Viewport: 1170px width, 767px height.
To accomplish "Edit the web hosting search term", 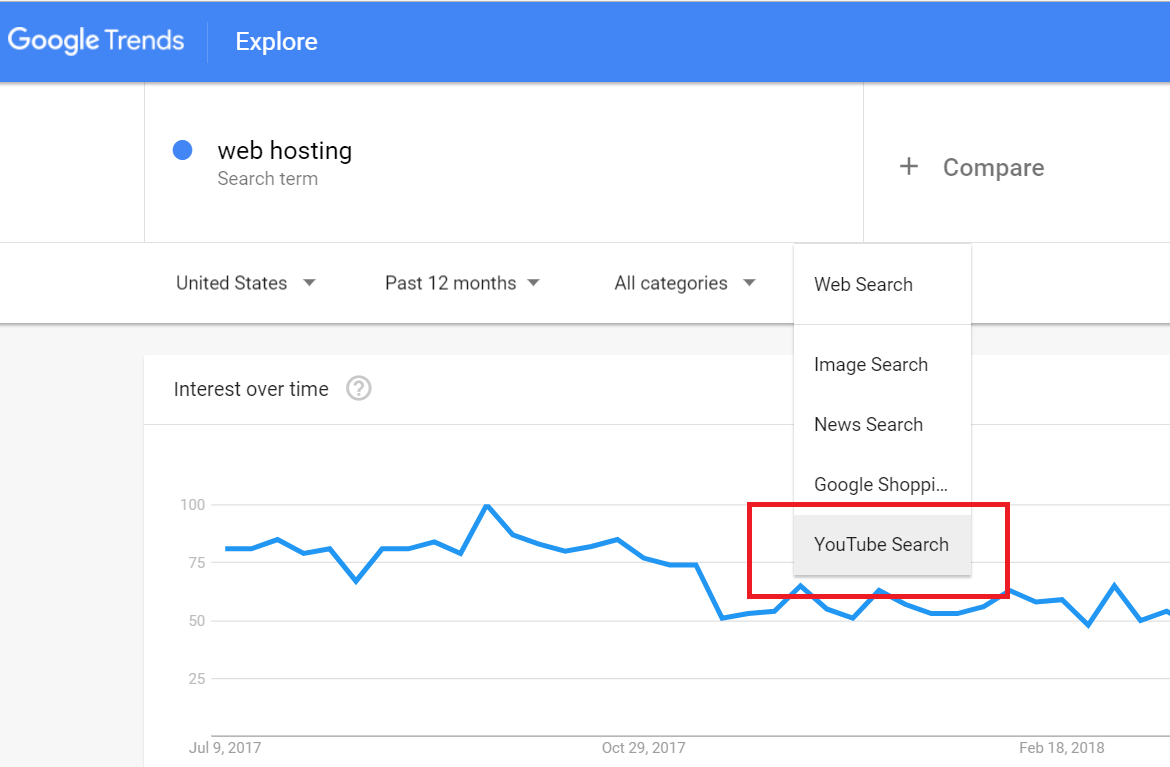I will pyautogui.click(x=284, y=151).
